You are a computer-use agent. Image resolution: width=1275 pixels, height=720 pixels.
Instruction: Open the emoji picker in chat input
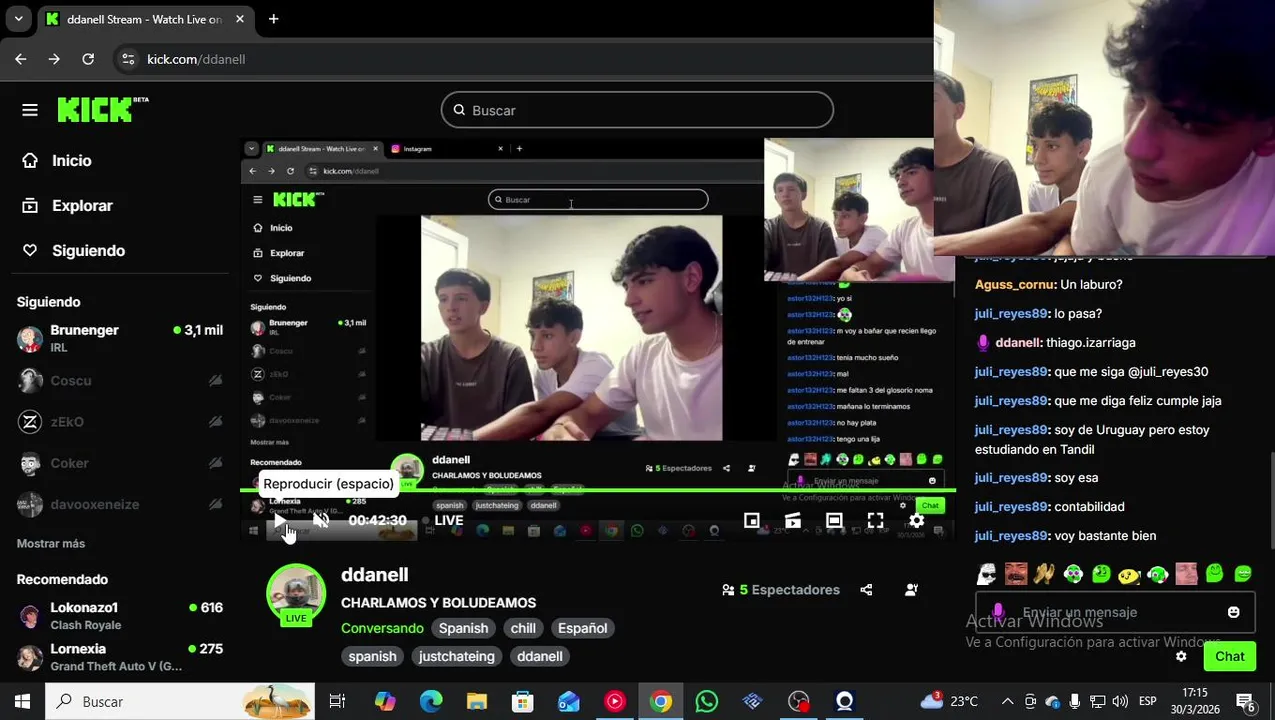click(x=1233, y=612)
